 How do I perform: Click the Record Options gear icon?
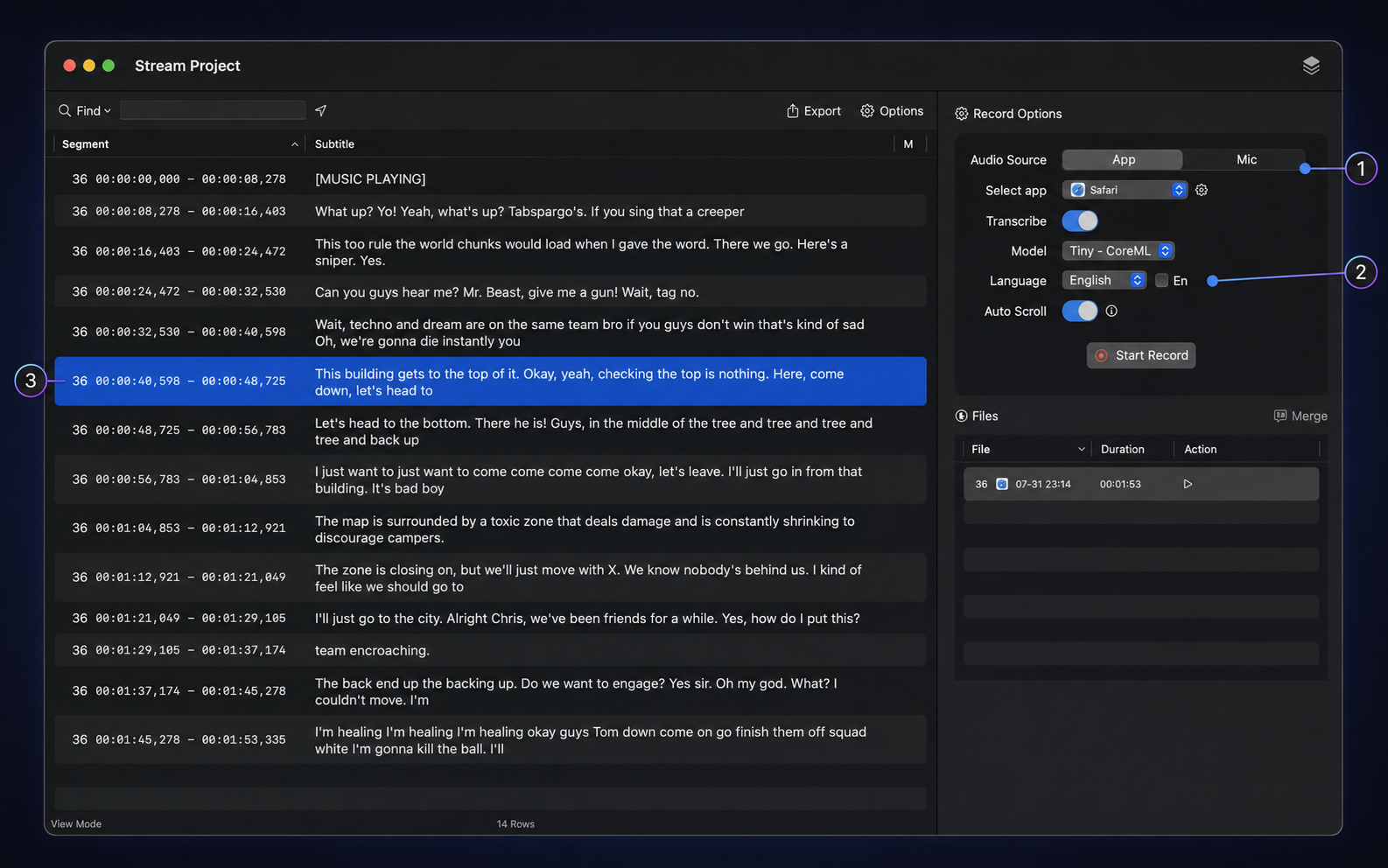[x=961, y=114]
